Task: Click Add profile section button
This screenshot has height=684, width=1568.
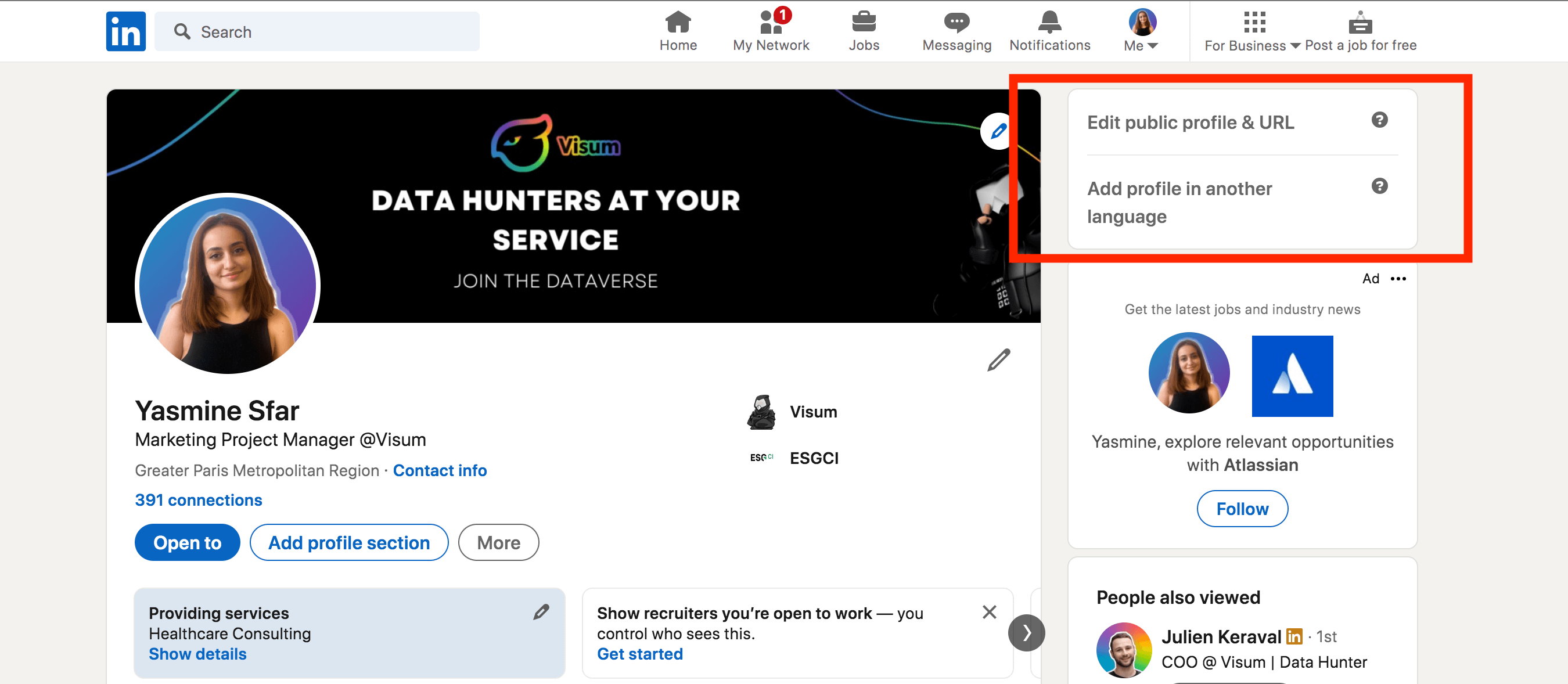Action: (349, 542)
